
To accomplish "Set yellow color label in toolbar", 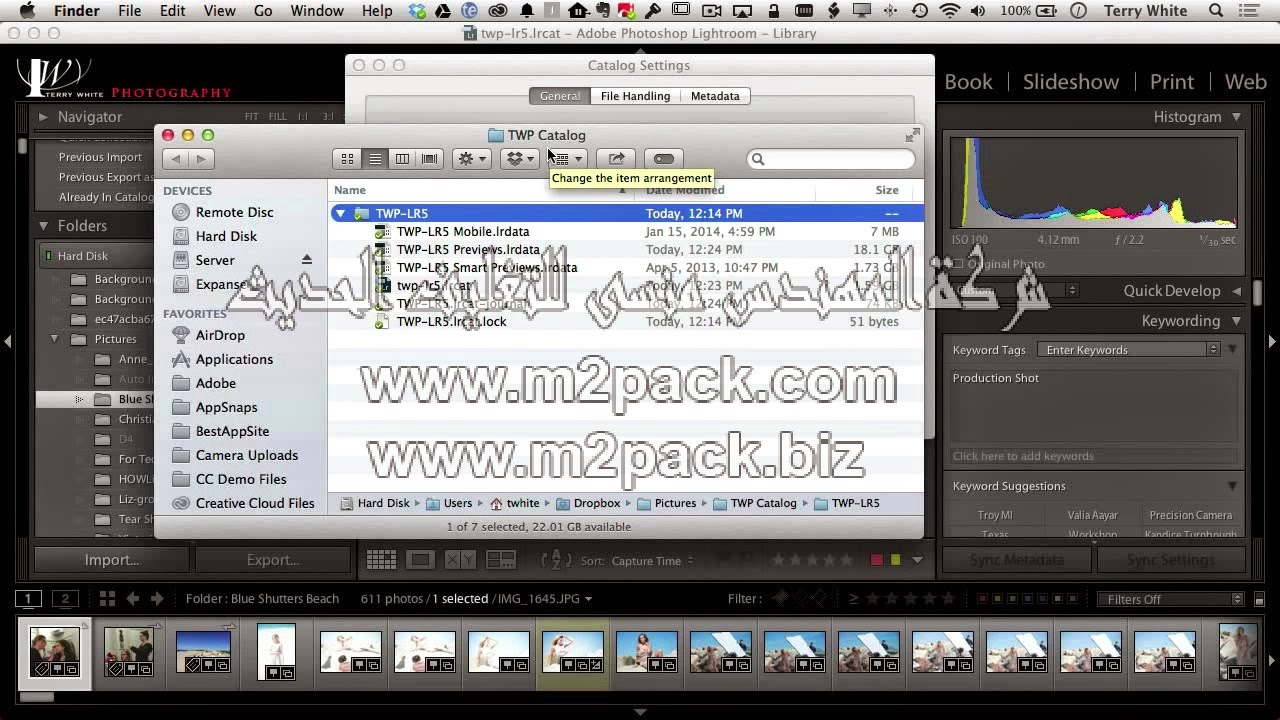I will click(895, 561).
